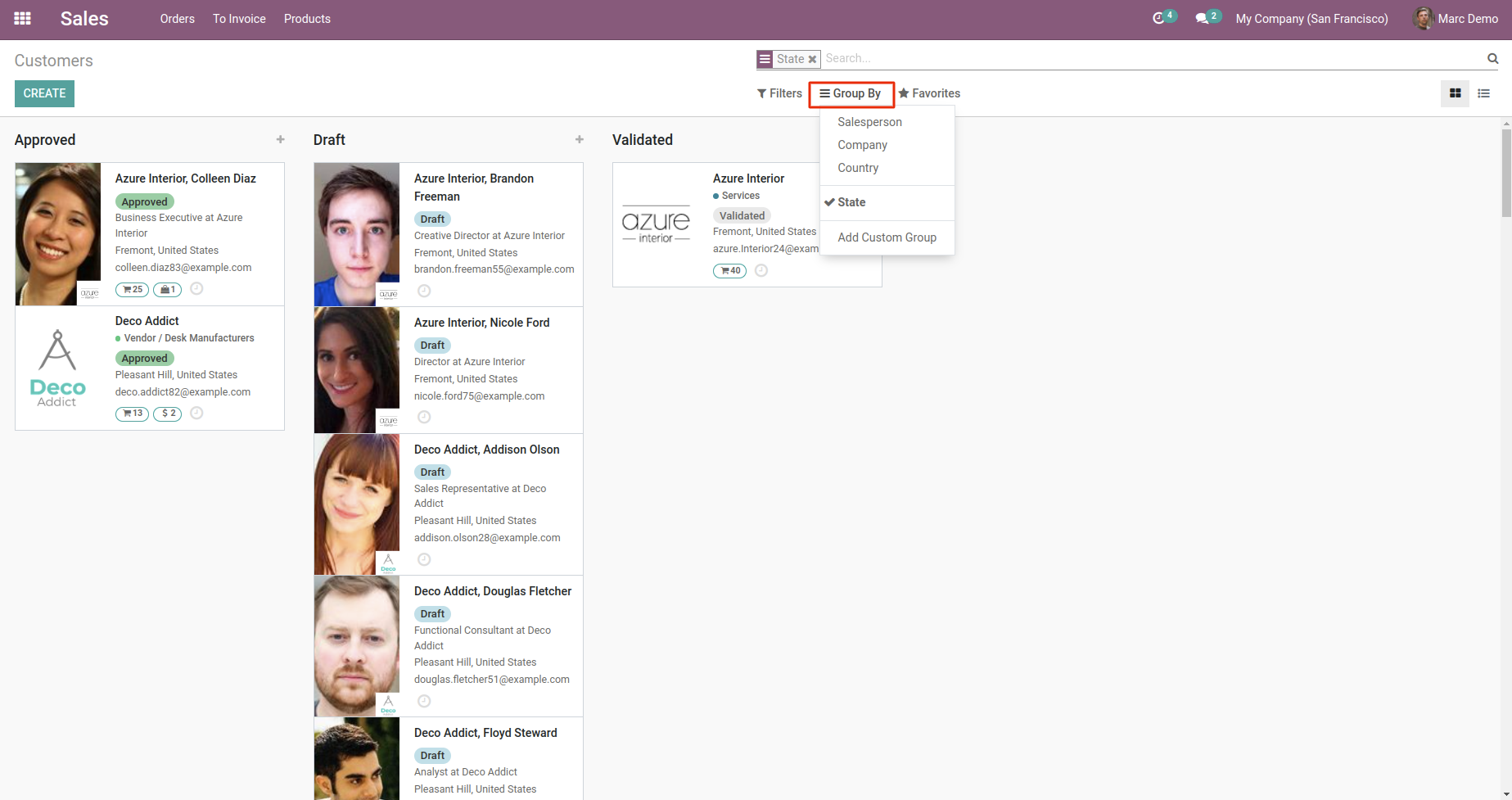
Task: Toggle the Group By dropdown
Action: pos(851,93)
